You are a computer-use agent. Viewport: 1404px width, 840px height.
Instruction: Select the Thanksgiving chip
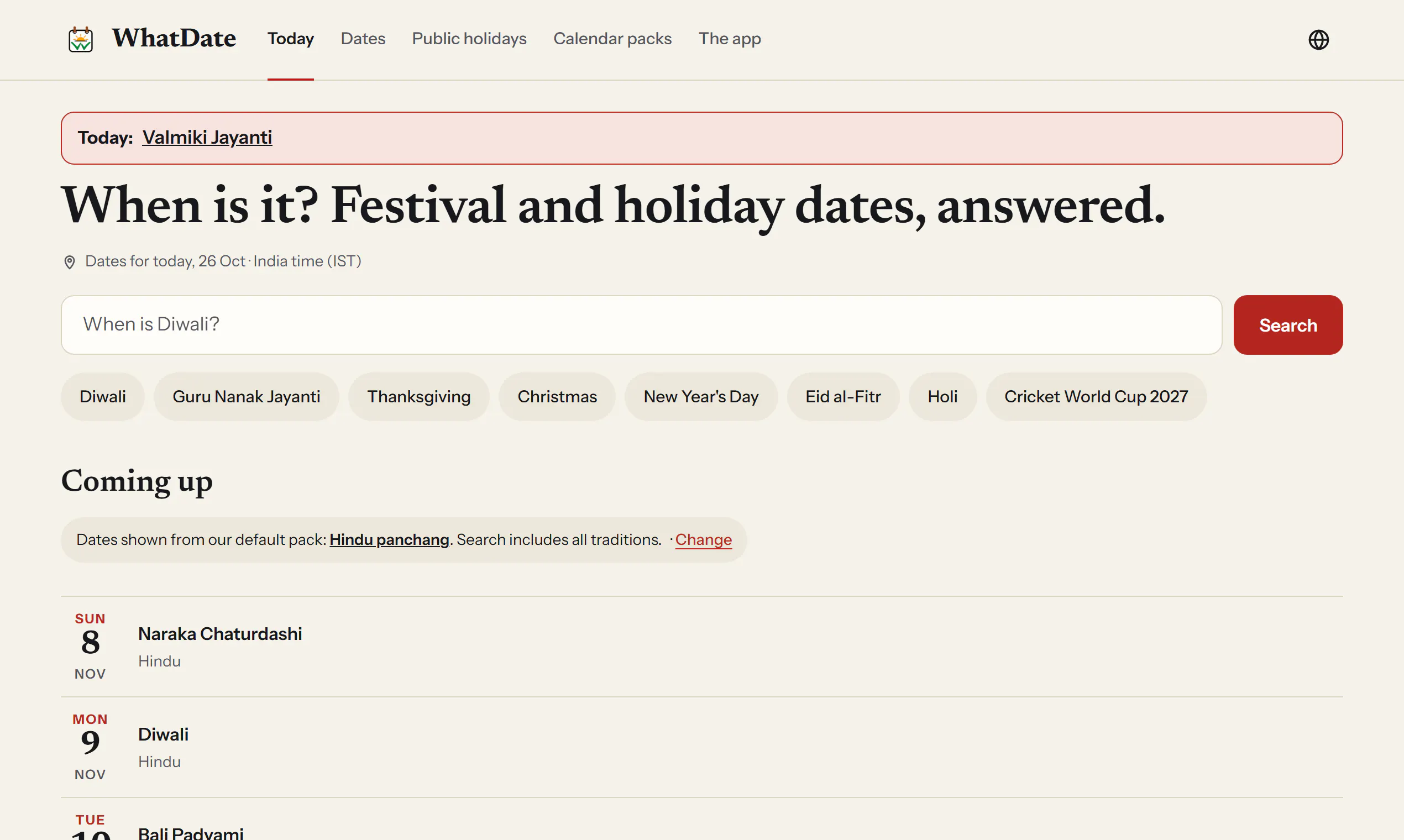pyautogui.click(x=419, y=396)
